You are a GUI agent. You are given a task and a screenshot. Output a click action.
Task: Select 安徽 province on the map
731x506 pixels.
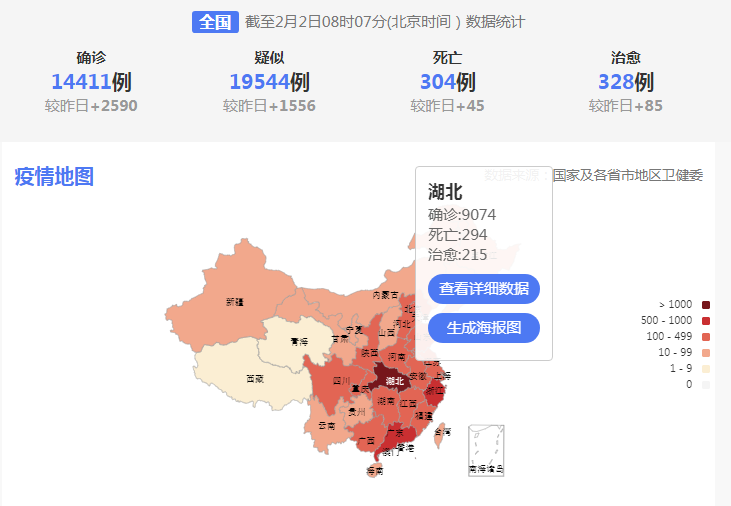(418, 376)
